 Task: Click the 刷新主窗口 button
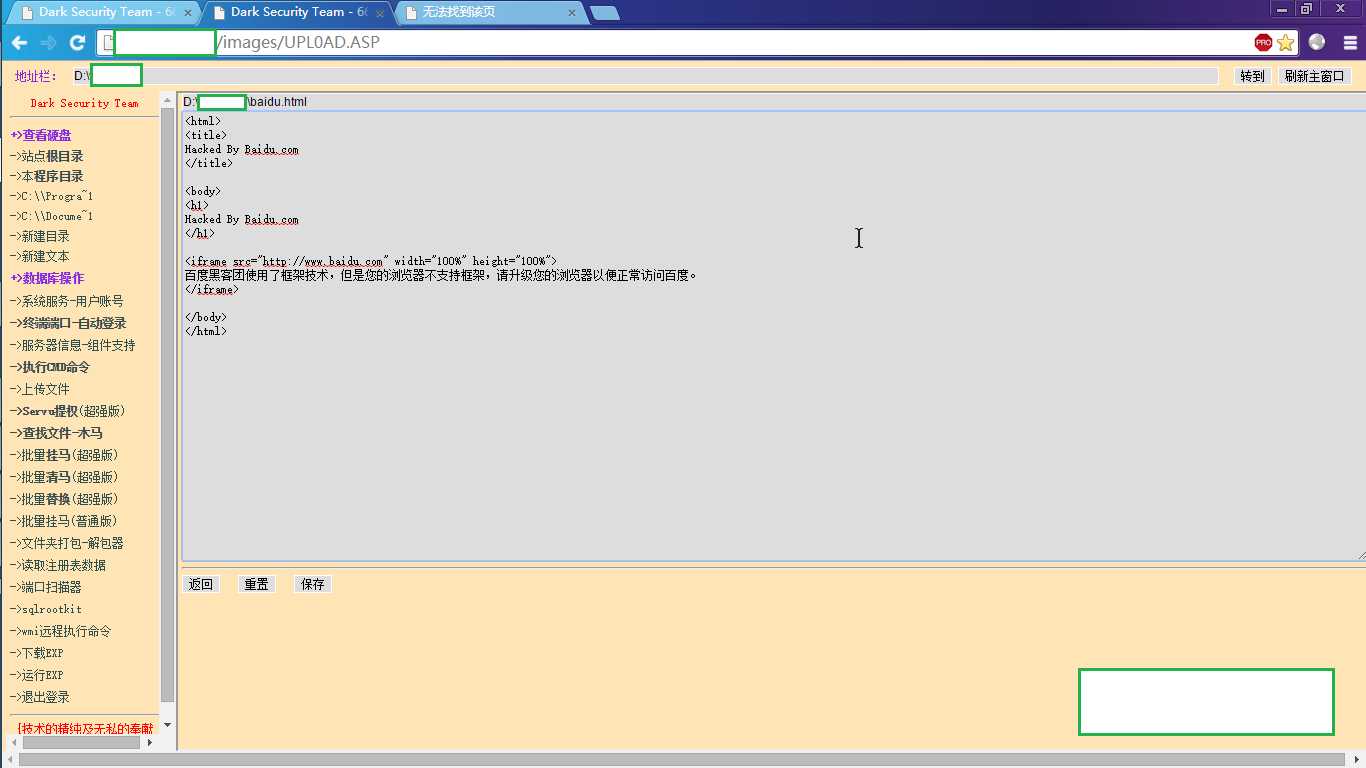1315,76
